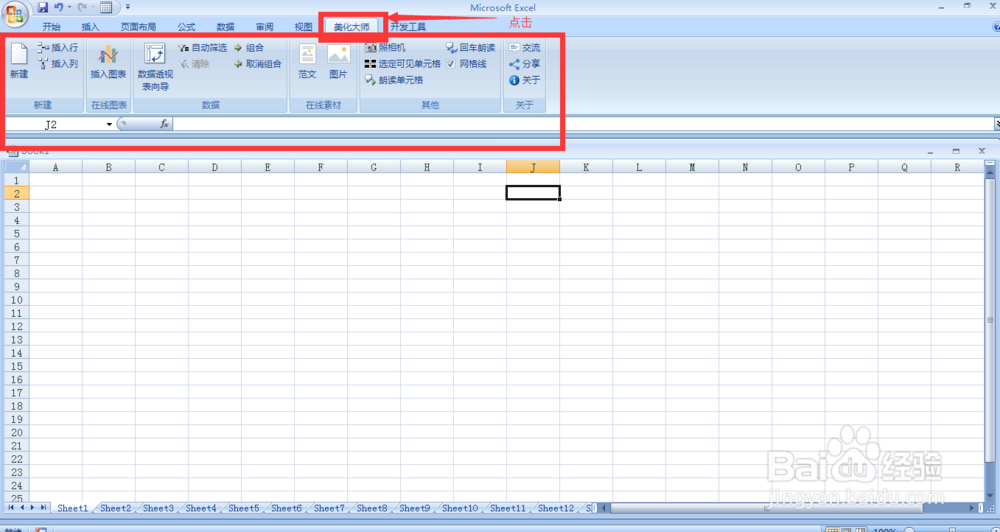Viewport: 1000px width, 532px height.
Task: Switch to Sheet12 tab
Action: [x=556, y=508]
